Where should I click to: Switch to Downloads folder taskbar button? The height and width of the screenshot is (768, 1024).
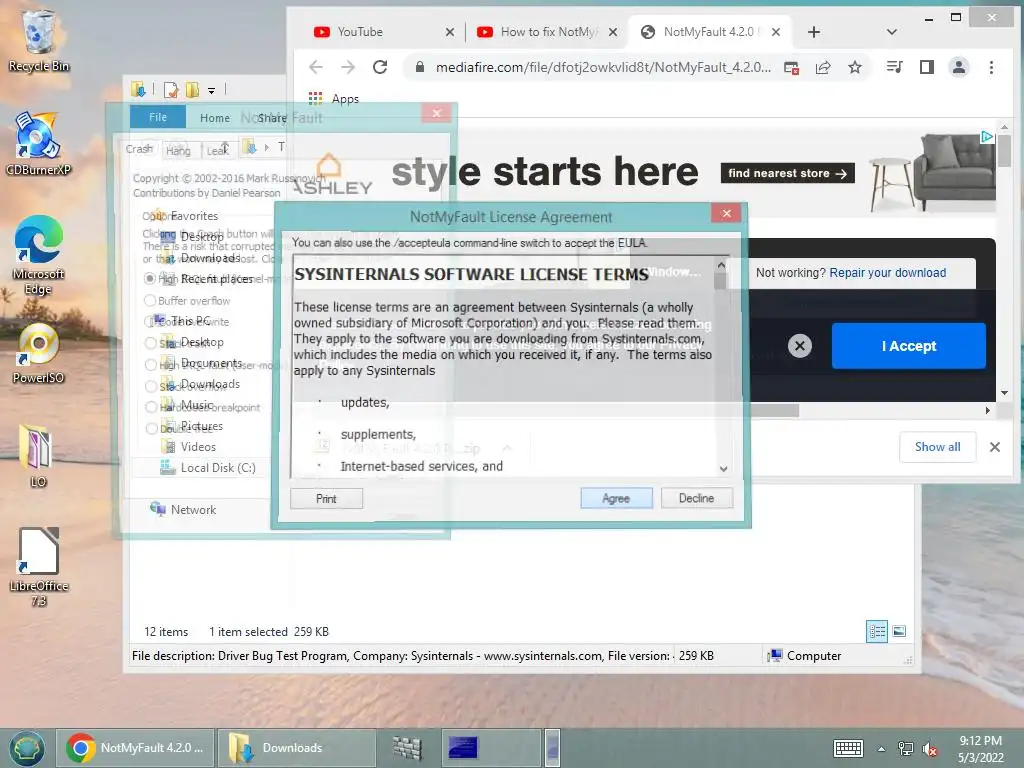click(x=297, y=748)
